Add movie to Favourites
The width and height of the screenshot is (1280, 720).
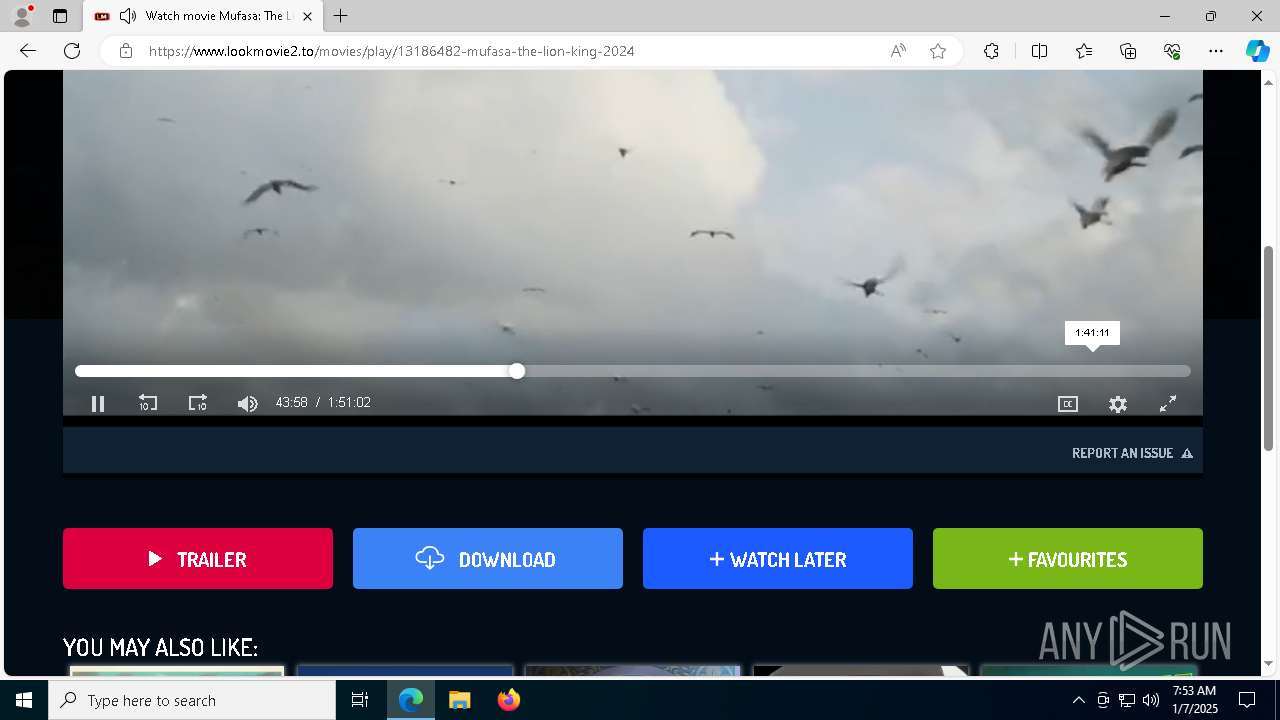(1068, 559)
